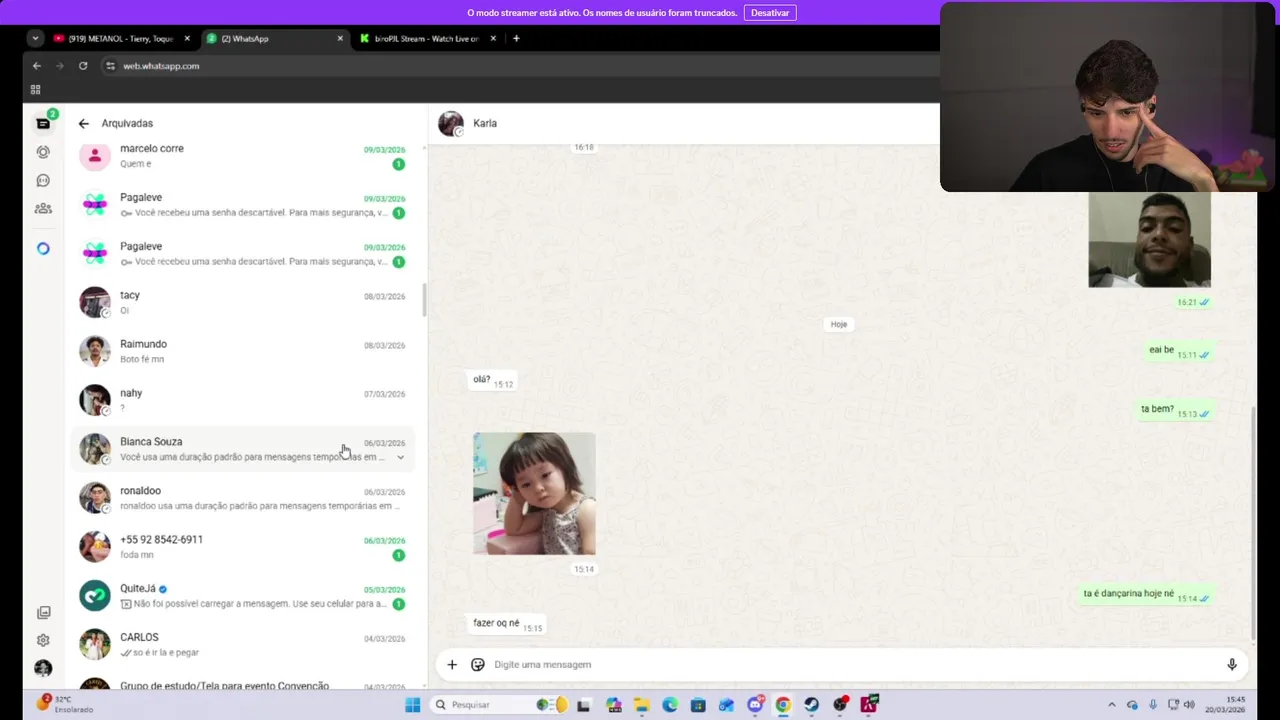Open the browser apps grid icon
Image resolution: width=1280 pixels, height=720 pixels.
pos(36,89)
